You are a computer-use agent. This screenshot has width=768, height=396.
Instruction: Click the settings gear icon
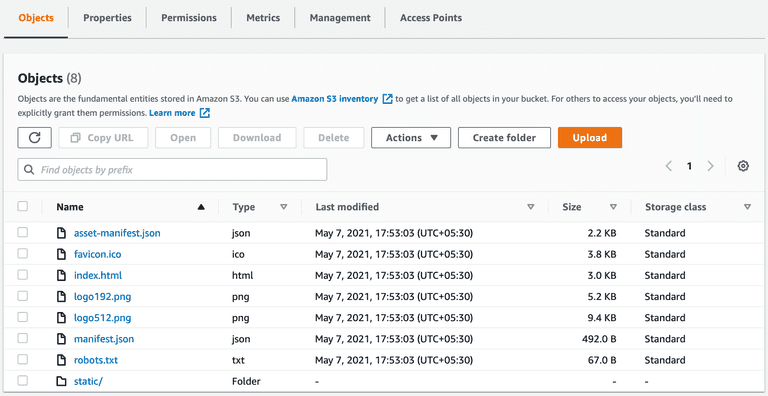click(743, 166)
